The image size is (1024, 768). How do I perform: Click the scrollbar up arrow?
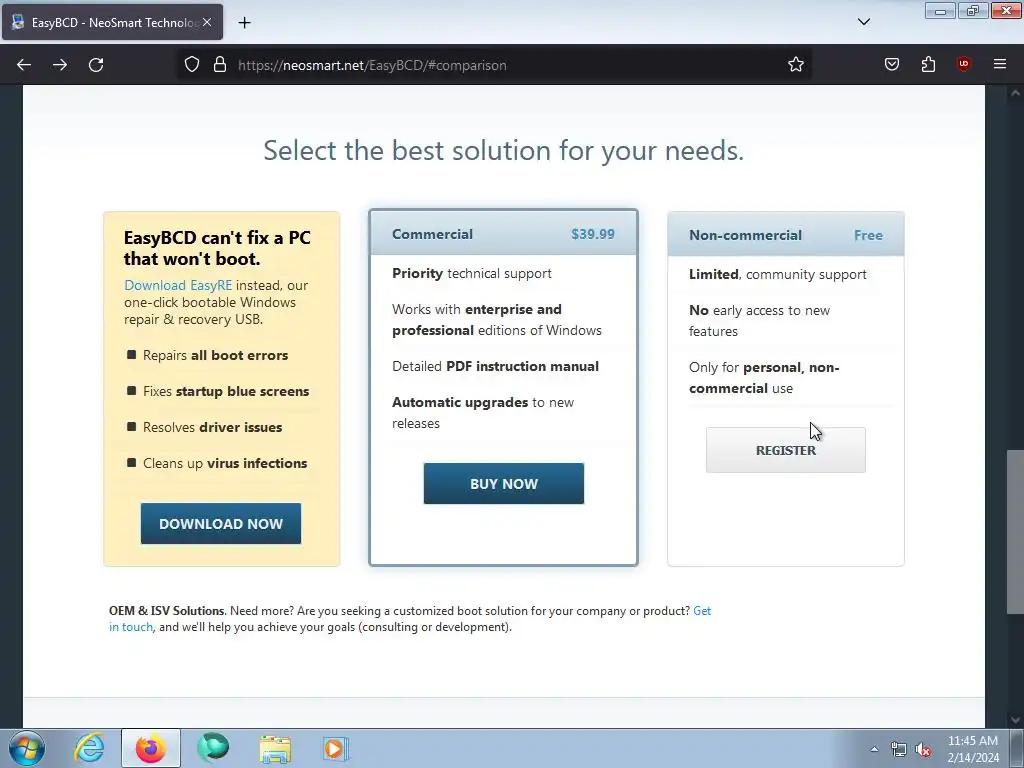[1015, 93]
